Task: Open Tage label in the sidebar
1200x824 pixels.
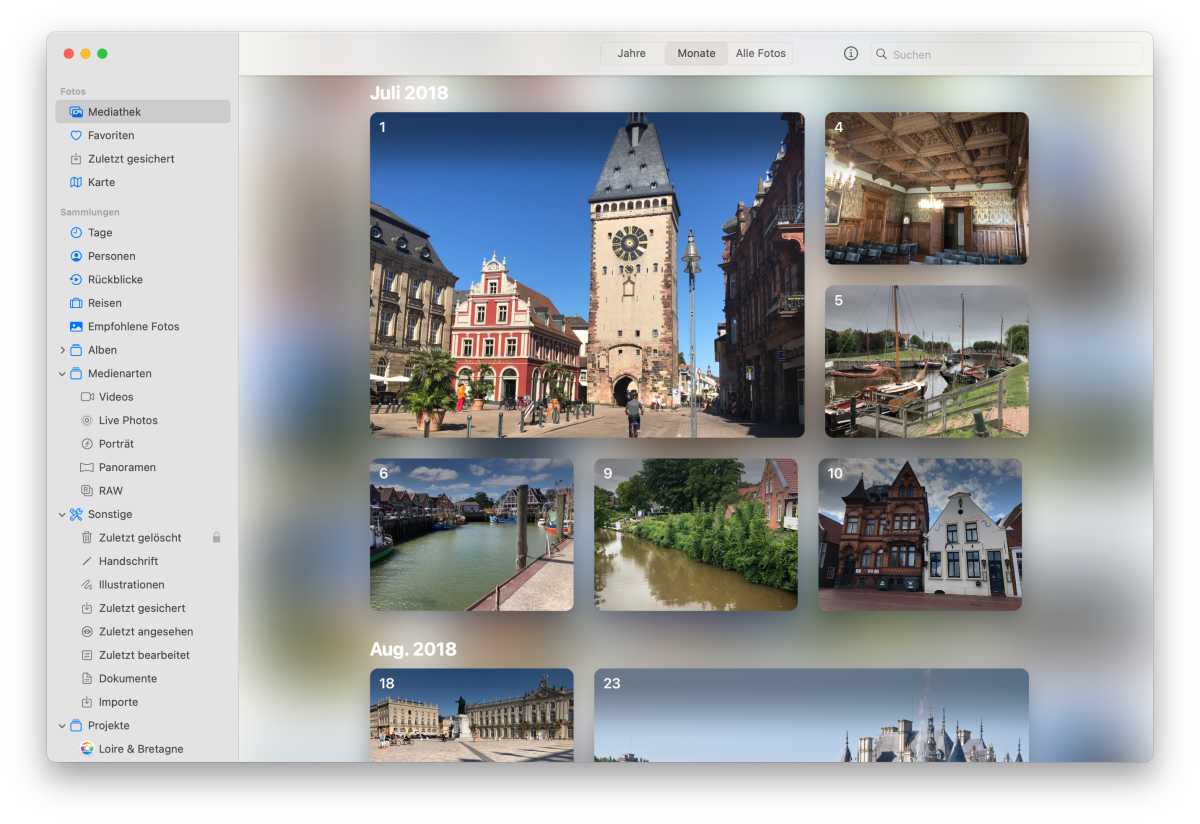Action: (100, 233)
